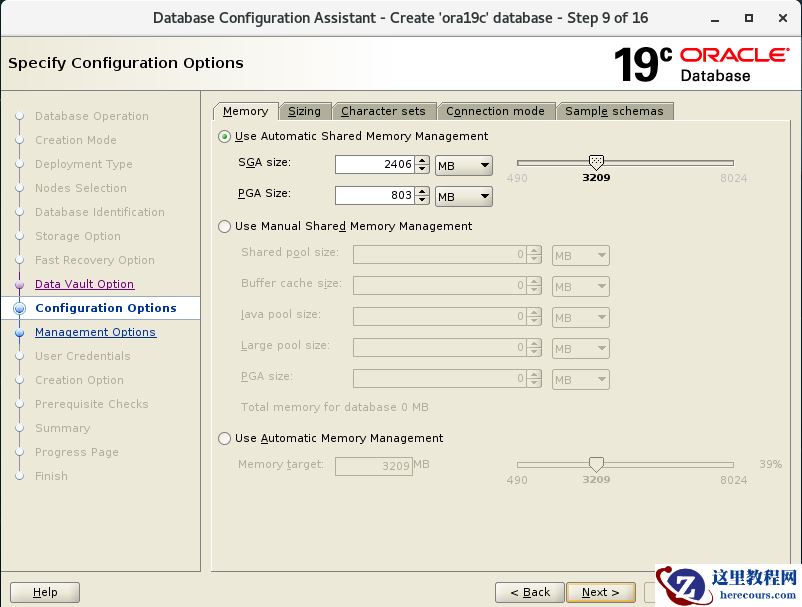Click the Oracle 19c Database logo
This screenshot has width=802, height=607.
point(701,64)
